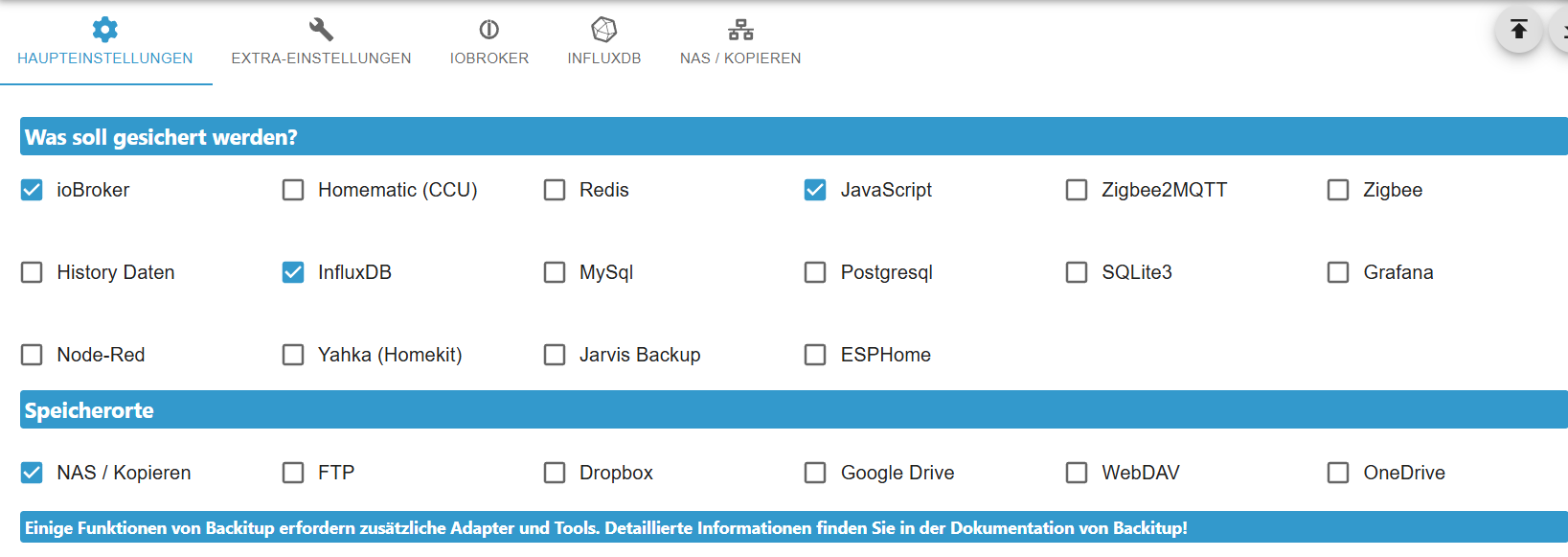Click the InfluxDB polygon icon
Viewport: 1568px width, 557px height.
click(603, 30)
